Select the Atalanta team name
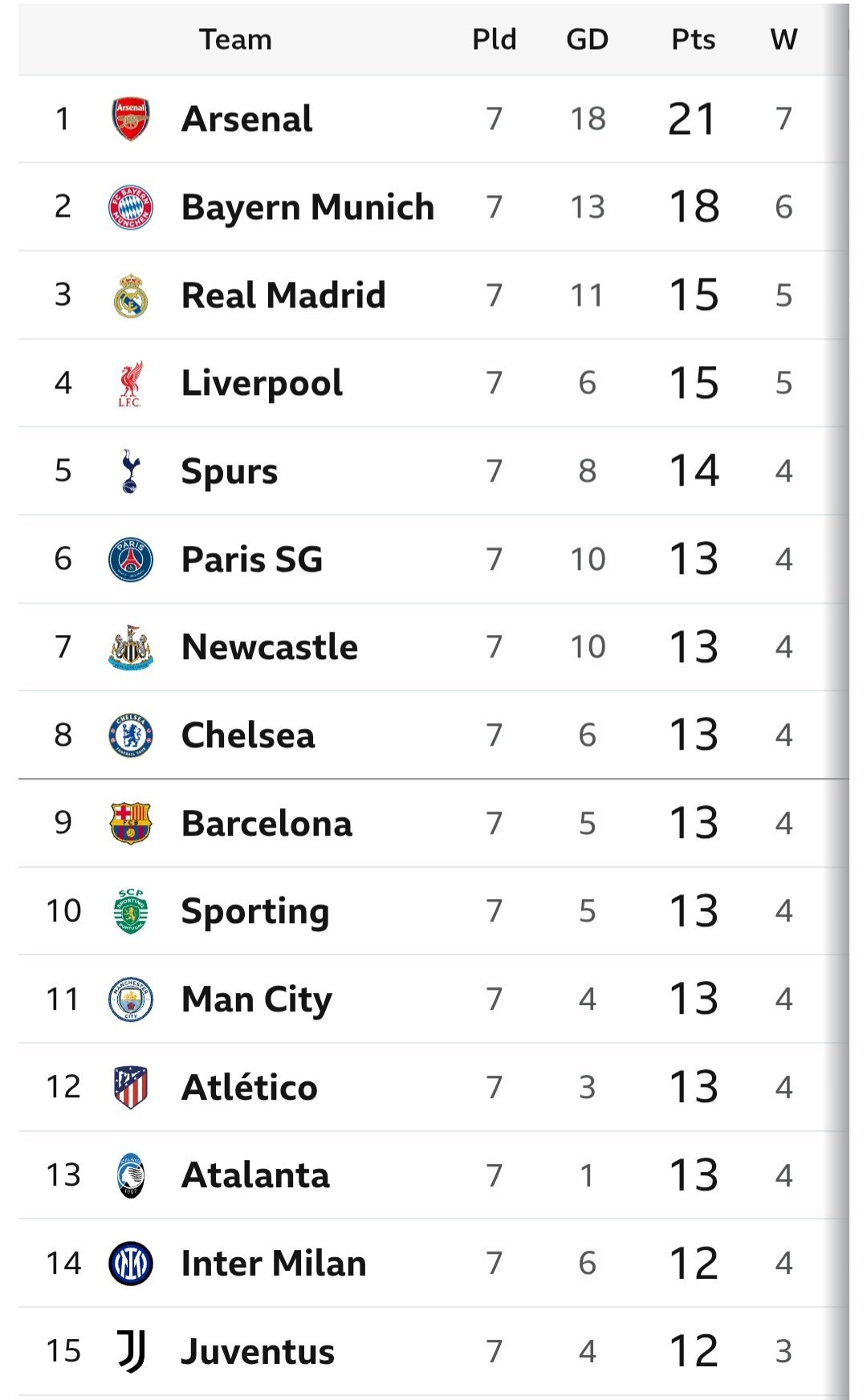Screen dimensions: 867x1400 tap(255, 1175)
